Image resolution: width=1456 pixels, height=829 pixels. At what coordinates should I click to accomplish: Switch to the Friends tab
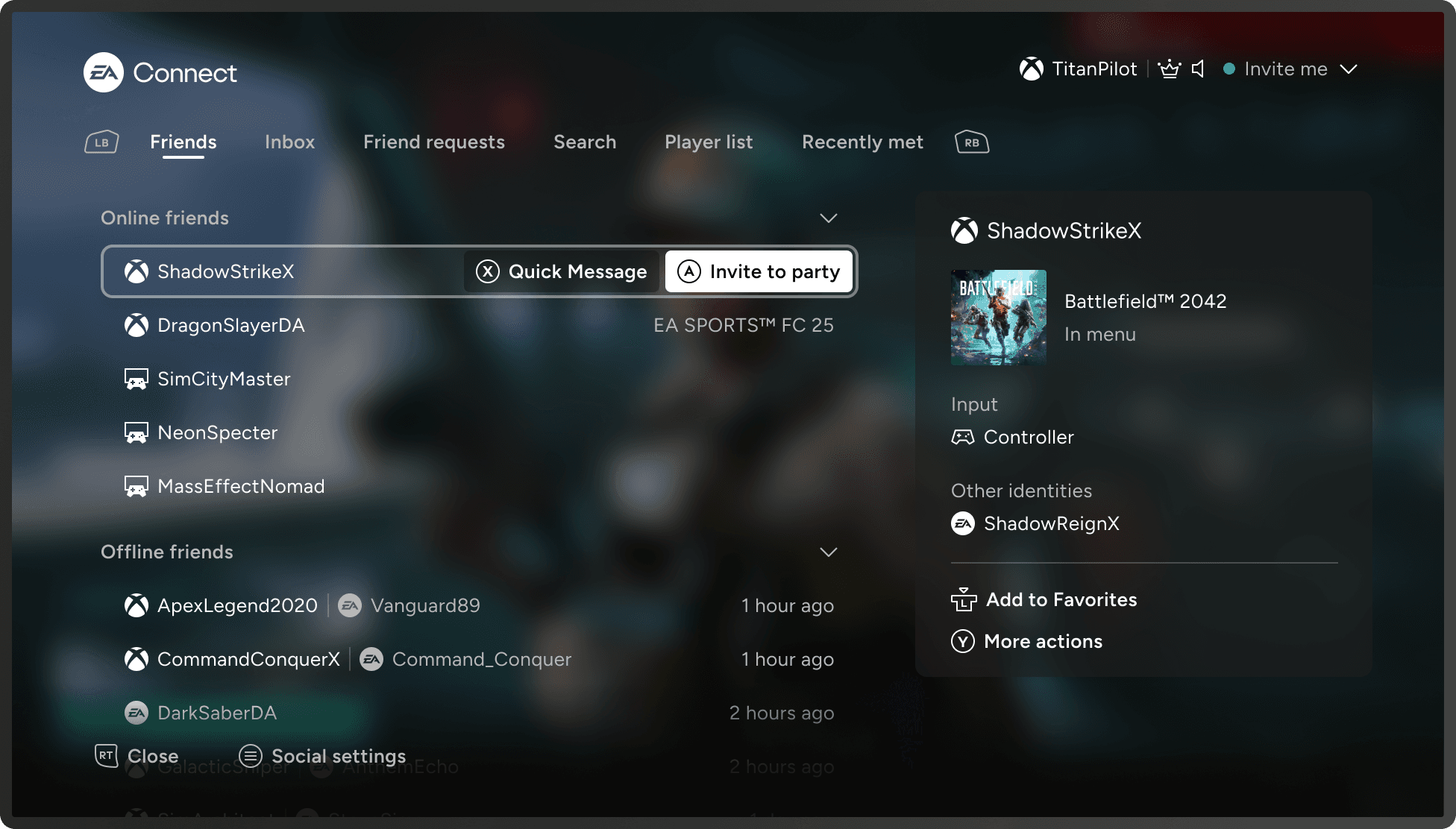pos(183,142)
